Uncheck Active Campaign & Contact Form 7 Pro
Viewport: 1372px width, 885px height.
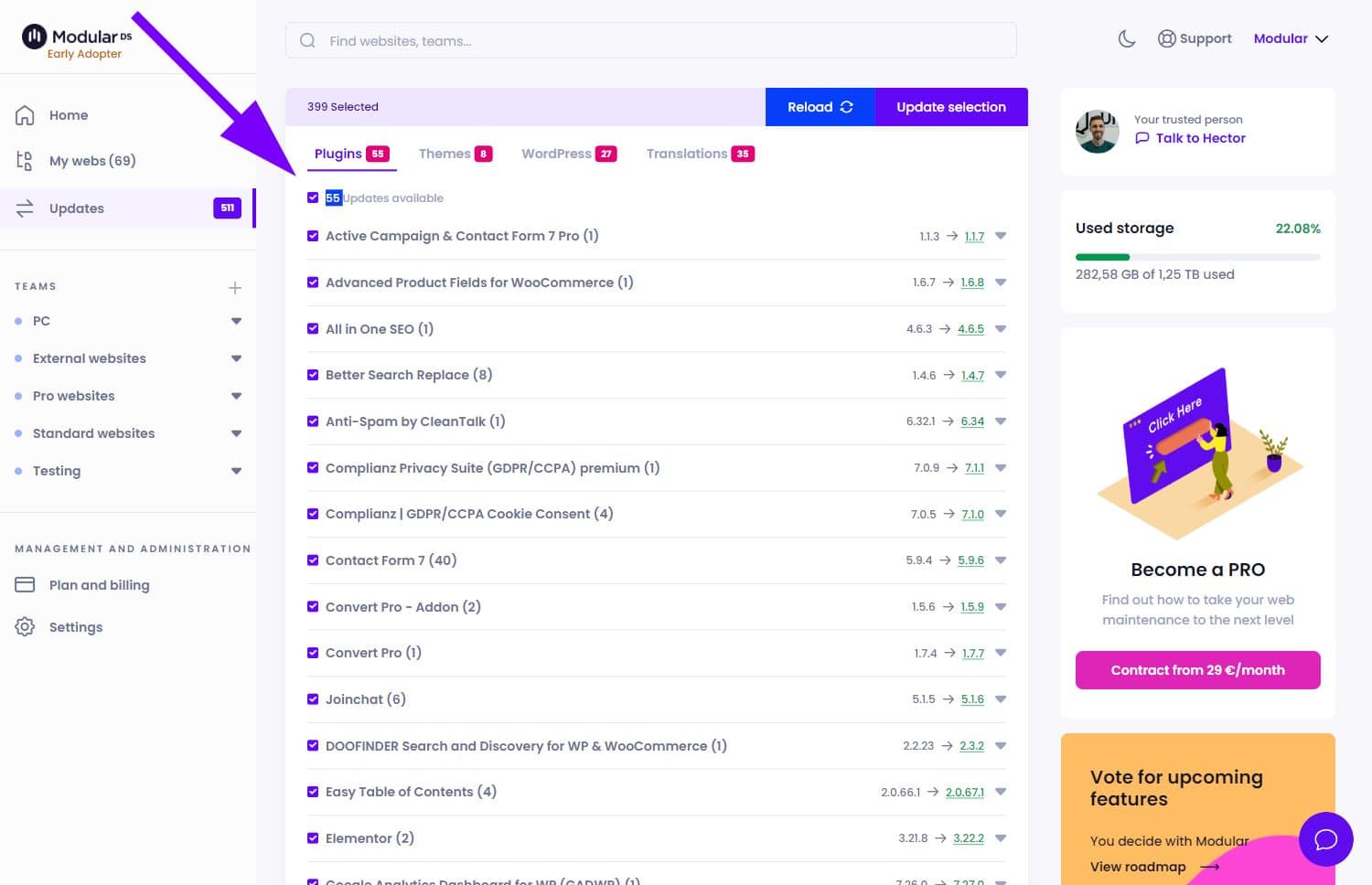pyautogui.click(x=313, y=236)
